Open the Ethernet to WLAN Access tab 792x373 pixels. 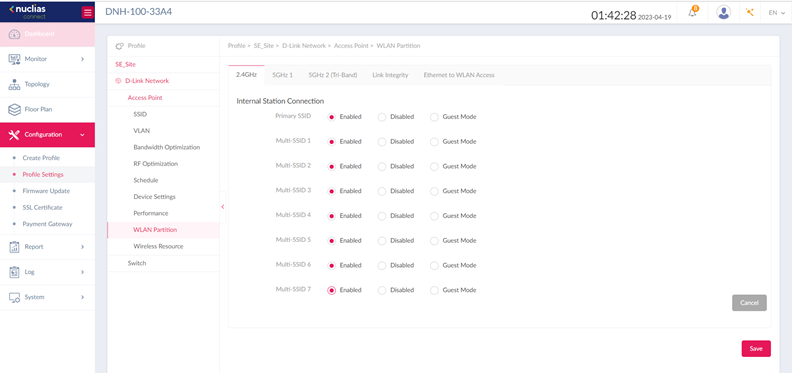[459, 75]
